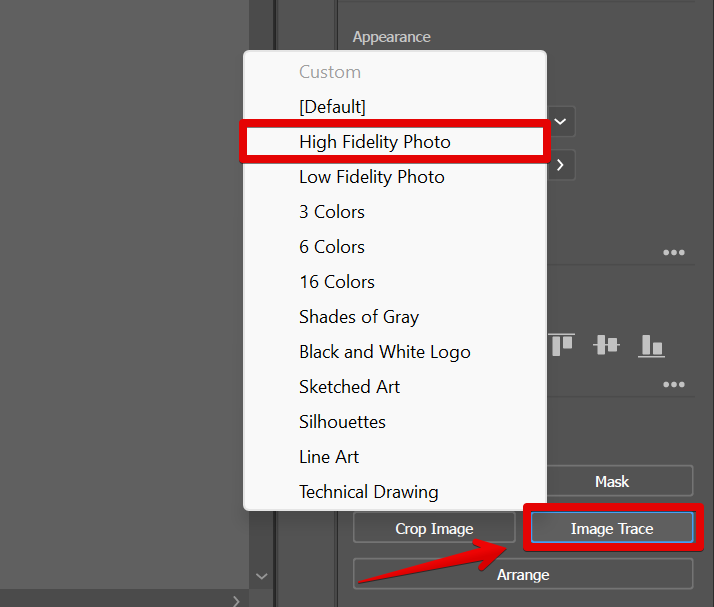
Task: Choose the Low Fidelity Photo preset
Action: (372, 177)
